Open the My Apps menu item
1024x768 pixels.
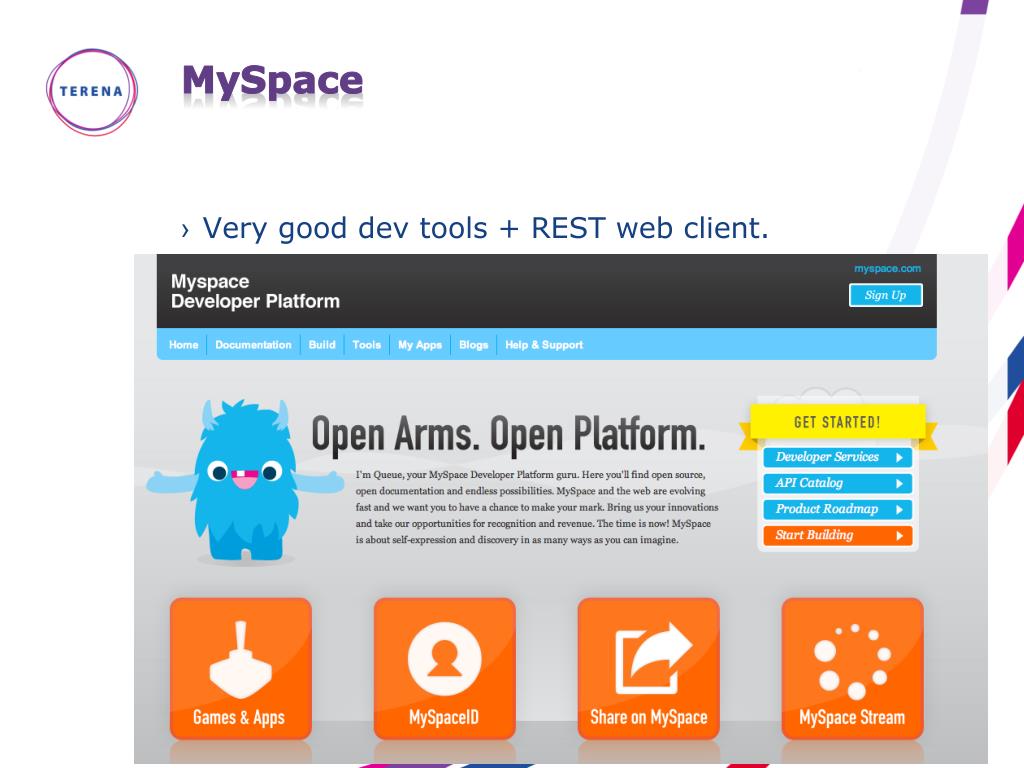(420, 345)
